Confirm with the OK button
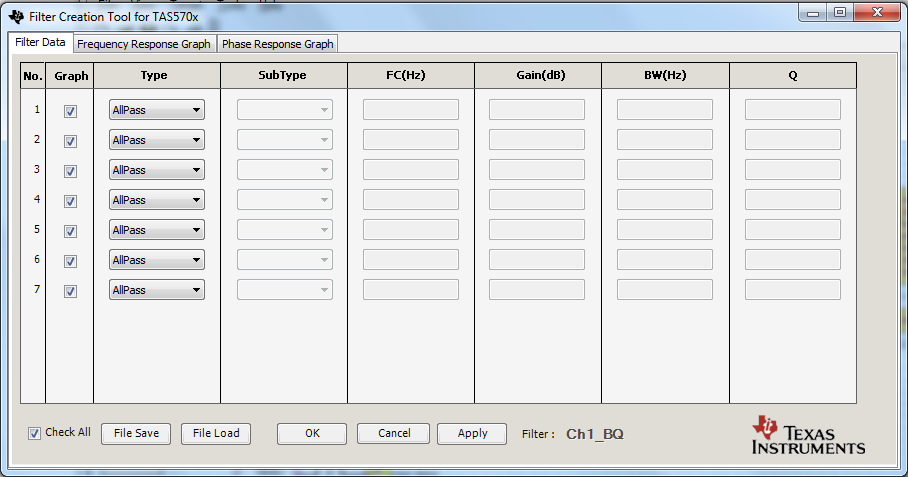 [312, 434]
